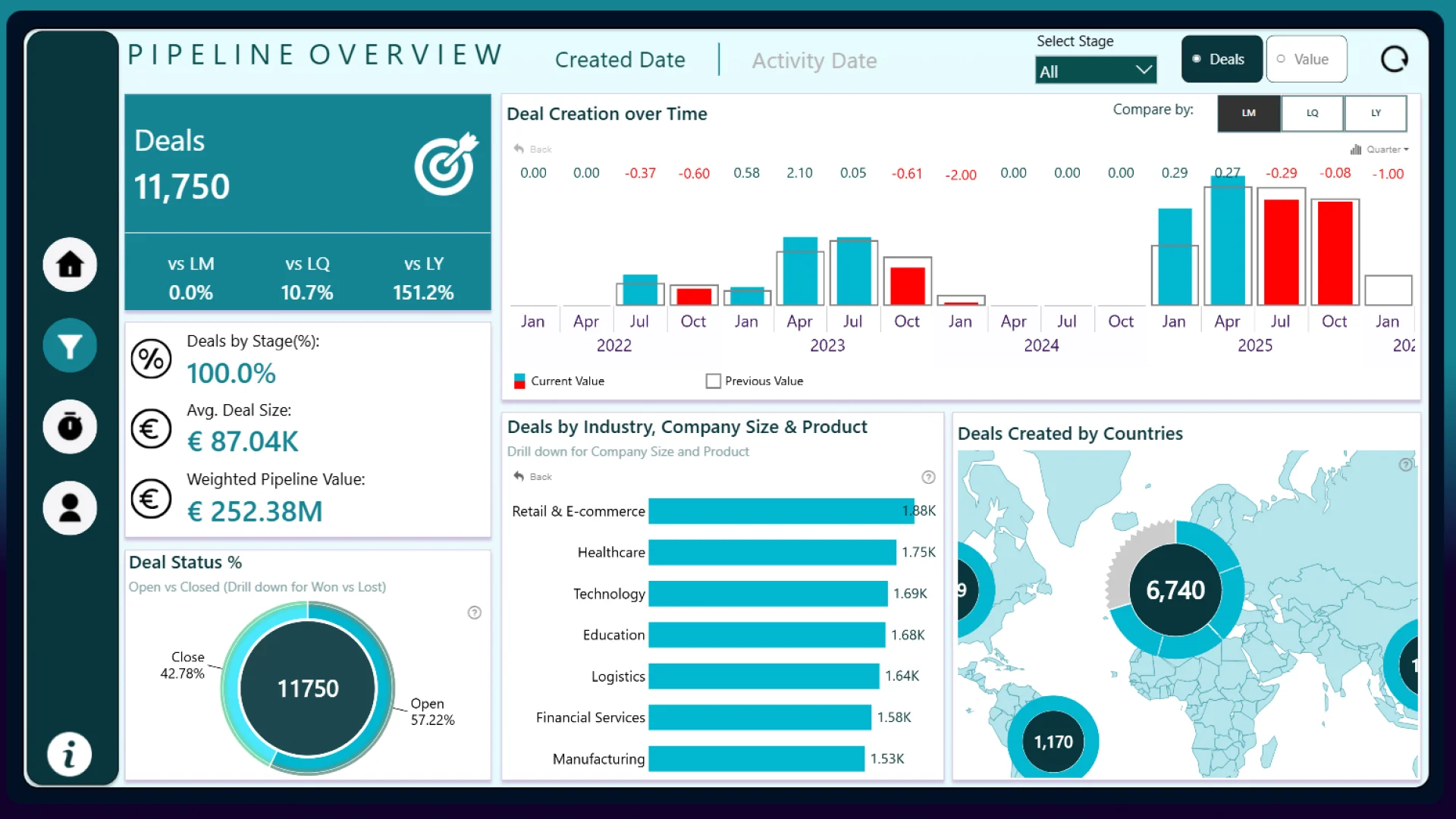Select the Deals radio option
The image size is (1456, 819).
(x=1221, y=59)
